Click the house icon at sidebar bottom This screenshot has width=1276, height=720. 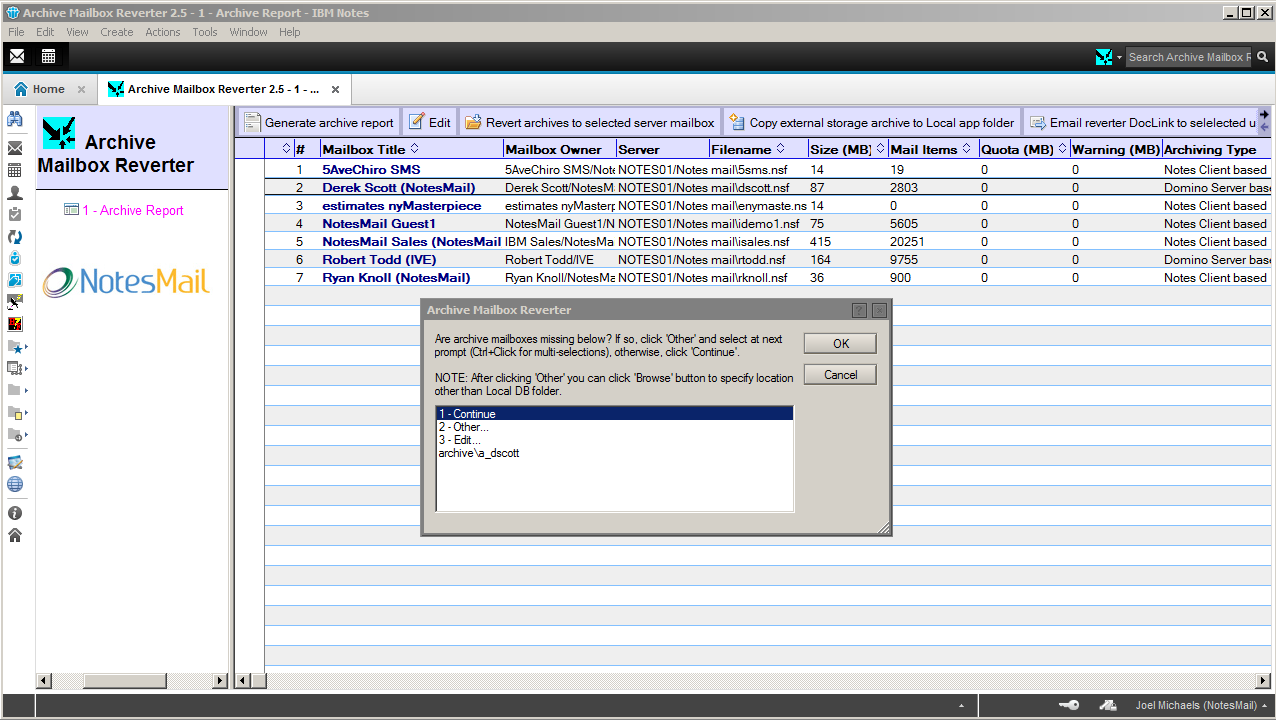[x=15, y=535]
